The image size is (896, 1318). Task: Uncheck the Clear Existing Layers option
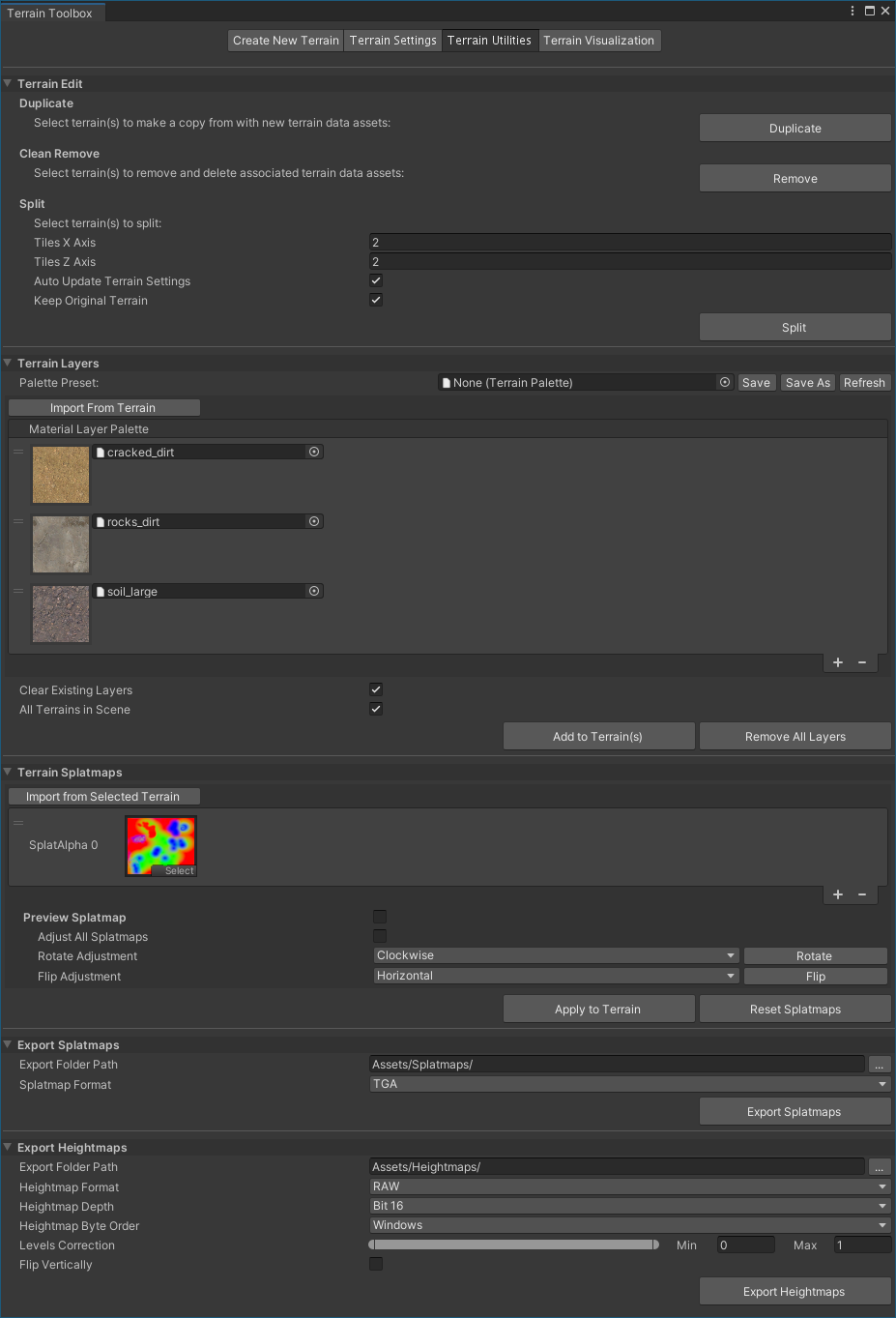[x=376, y=689]
